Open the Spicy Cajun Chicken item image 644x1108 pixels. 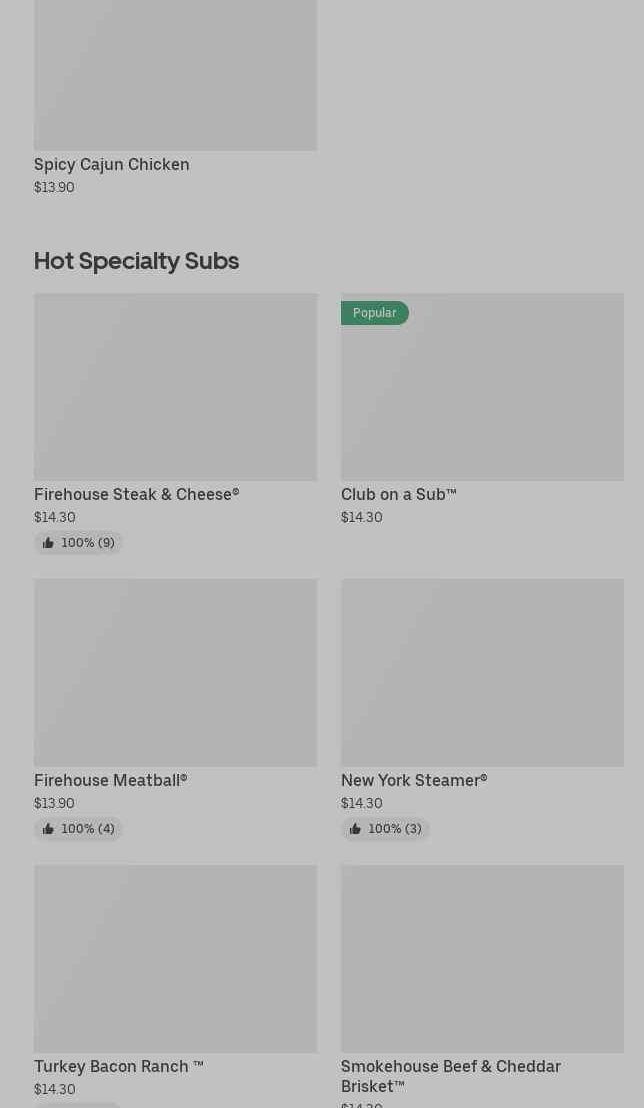click(175, 75)
